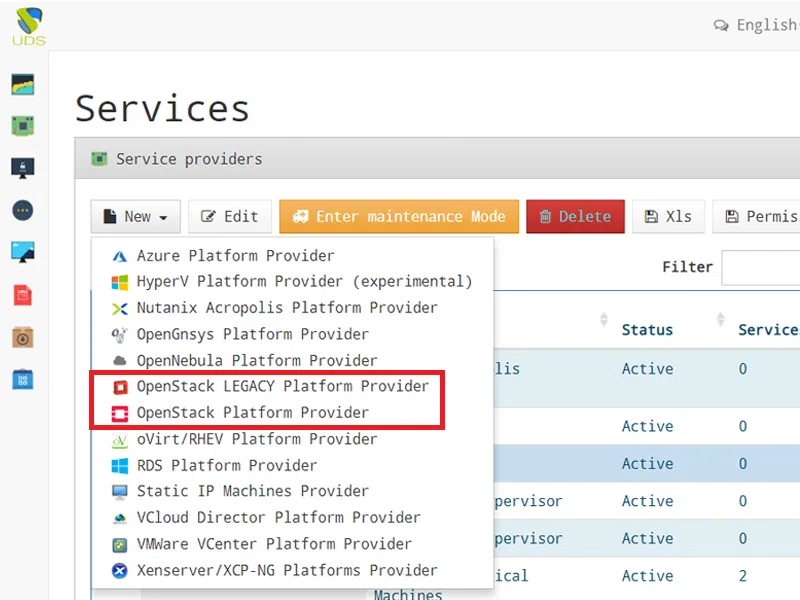Select Nutanix Acropolis Platform Provider
This screenshot has width=800, height=600.
click(292, 308)
